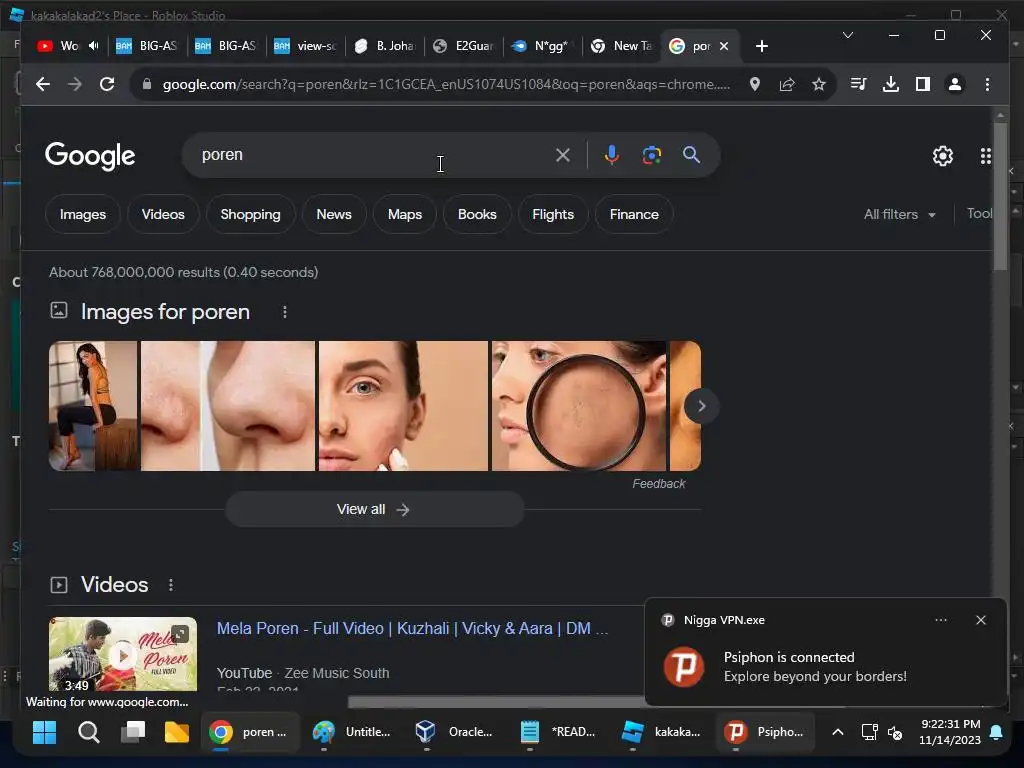
Task: Bookmark this page with the star icon
Action: coord(819,84)
